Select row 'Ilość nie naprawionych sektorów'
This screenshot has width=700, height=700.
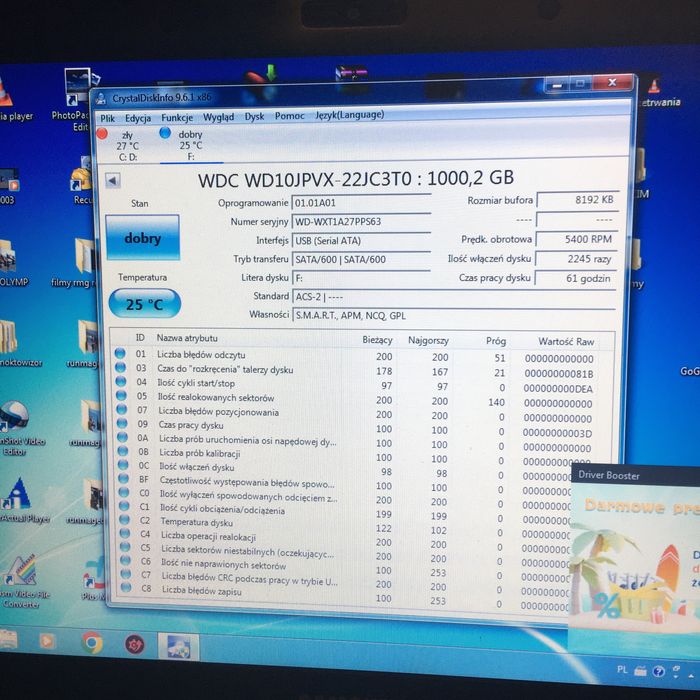click(344, 568)
